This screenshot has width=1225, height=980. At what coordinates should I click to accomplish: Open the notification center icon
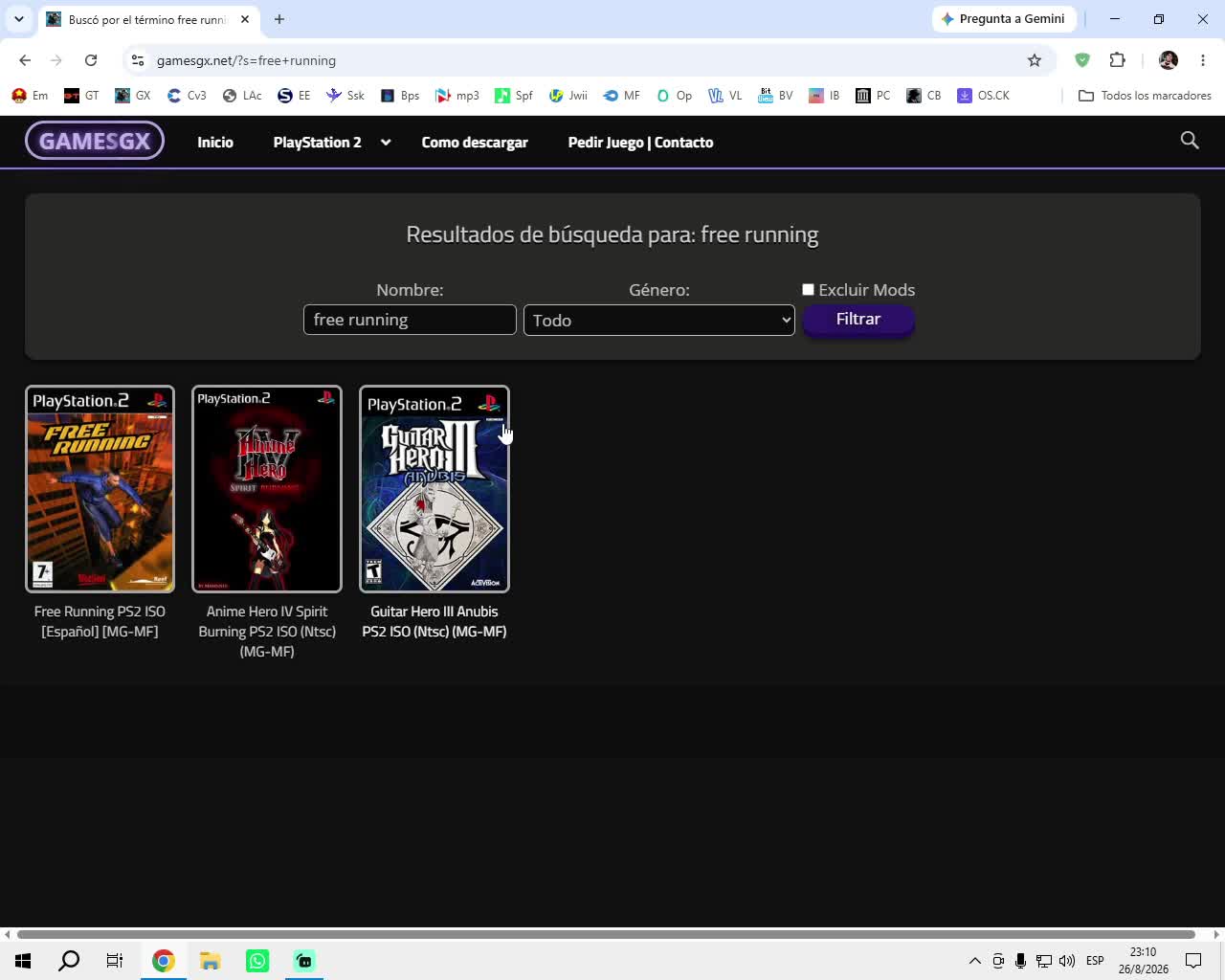pyautogui.click(x=1193, y=961)
